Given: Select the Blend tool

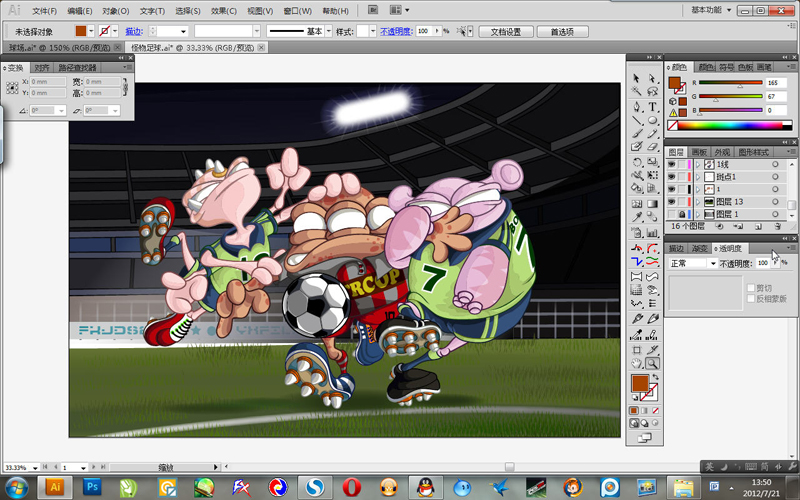Looking at the screenshot, I should click(x=652, y=217).
